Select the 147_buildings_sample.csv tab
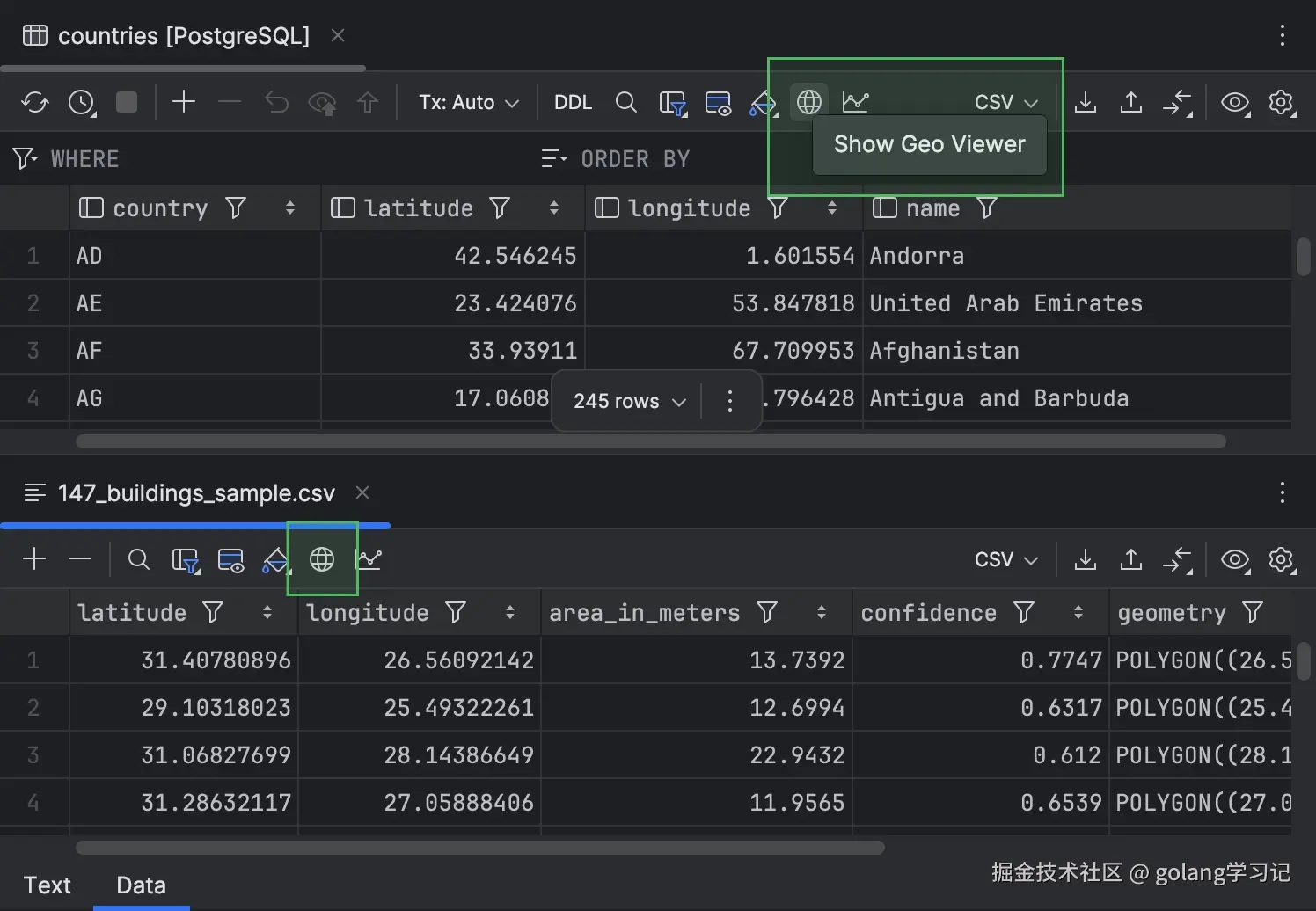 pos(195,493)
